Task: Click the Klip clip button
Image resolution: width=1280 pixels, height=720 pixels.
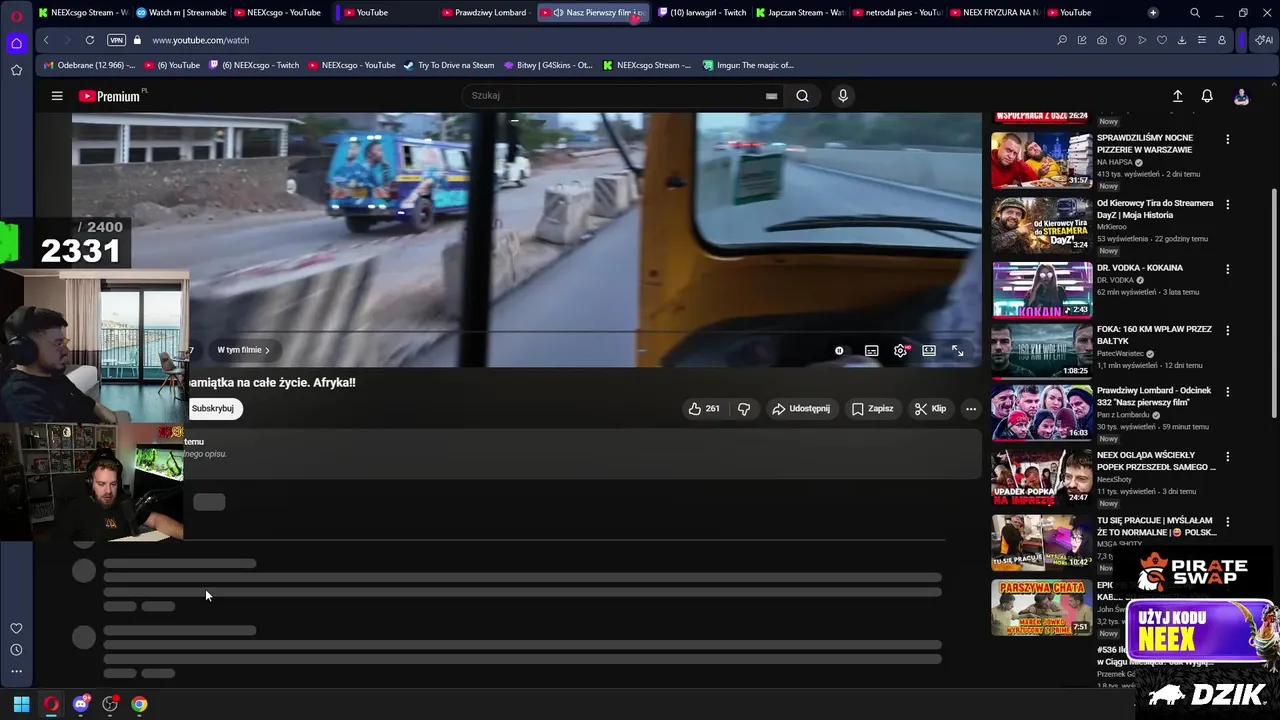Action: [930, 408]
